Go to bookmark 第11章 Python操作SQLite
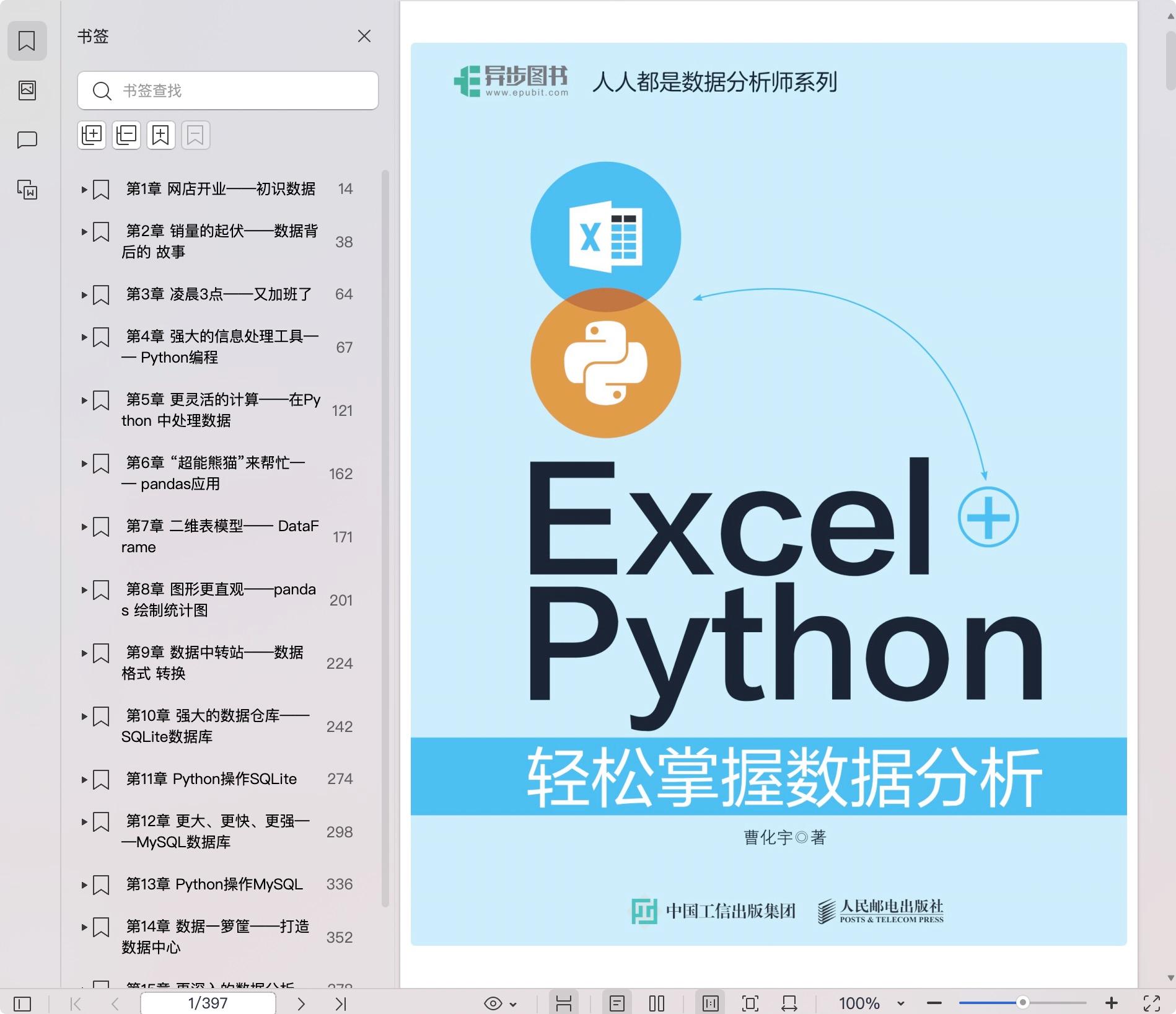1176x1014 pixels. pyautogui.click(x=211, y=778)
